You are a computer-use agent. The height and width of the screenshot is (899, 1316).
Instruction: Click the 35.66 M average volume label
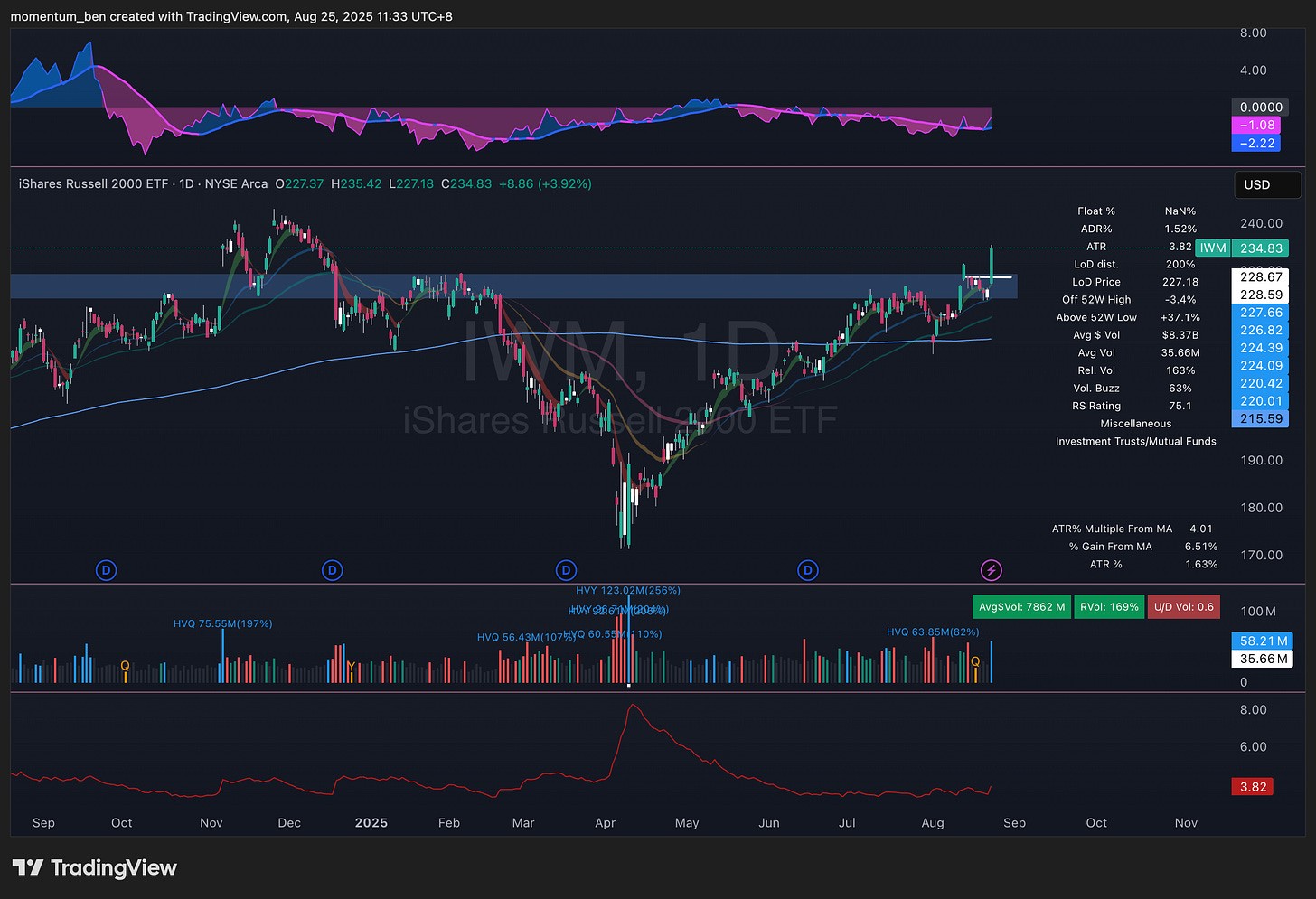coord(1263,659)
